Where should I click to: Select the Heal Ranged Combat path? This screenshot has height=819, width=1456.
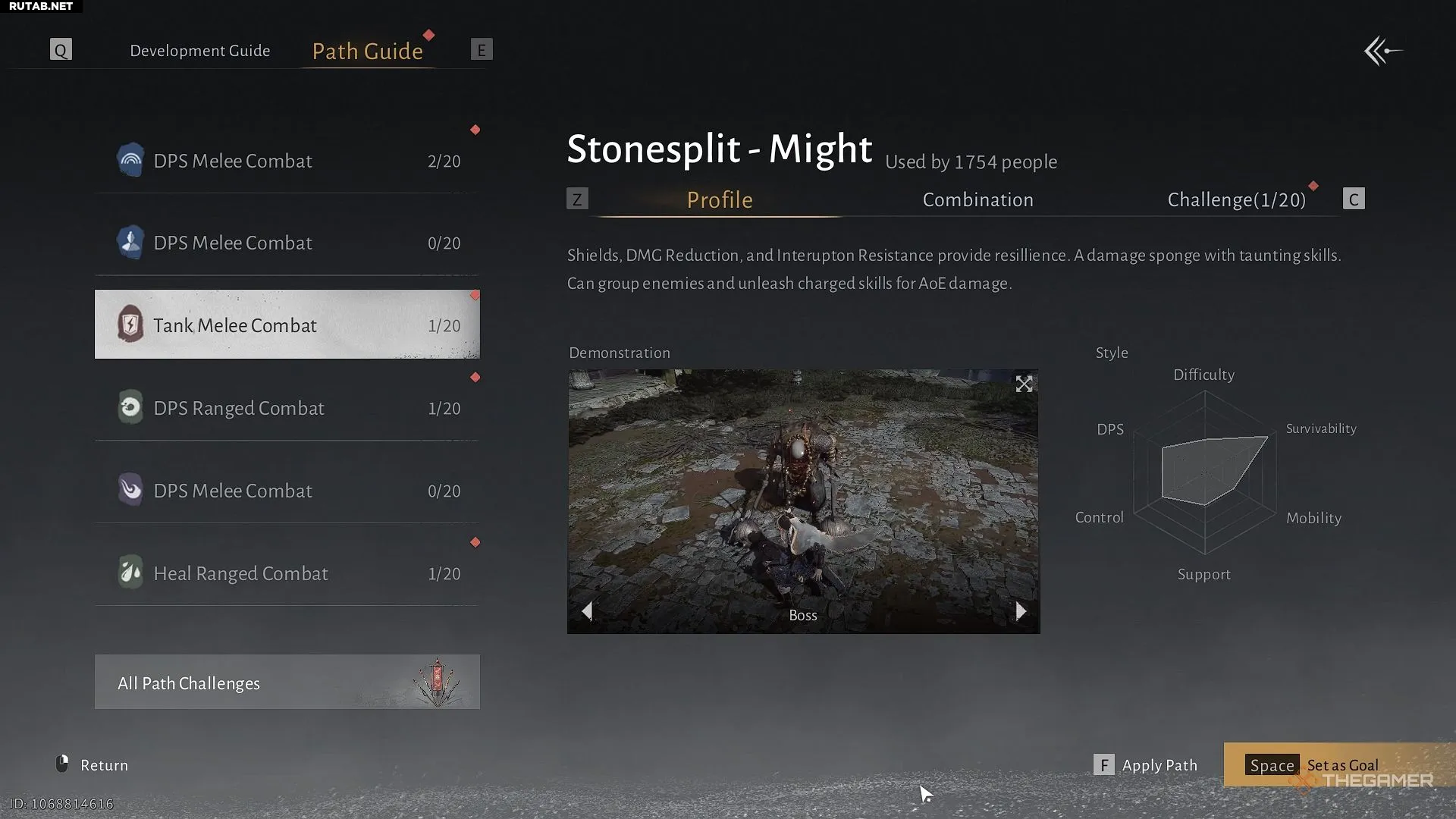tap(287, 573)
